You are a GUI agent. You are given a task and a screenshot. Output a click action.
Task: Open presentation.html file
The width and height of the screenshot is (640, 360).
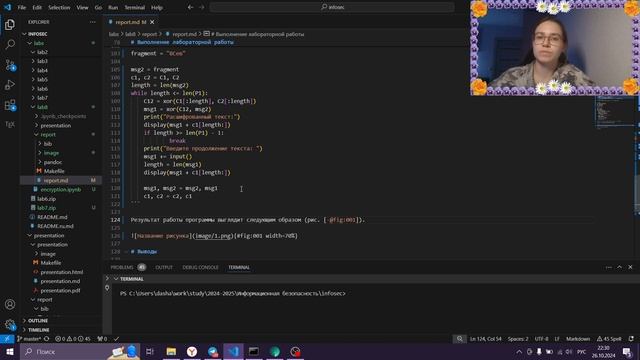tap(61, 272)
